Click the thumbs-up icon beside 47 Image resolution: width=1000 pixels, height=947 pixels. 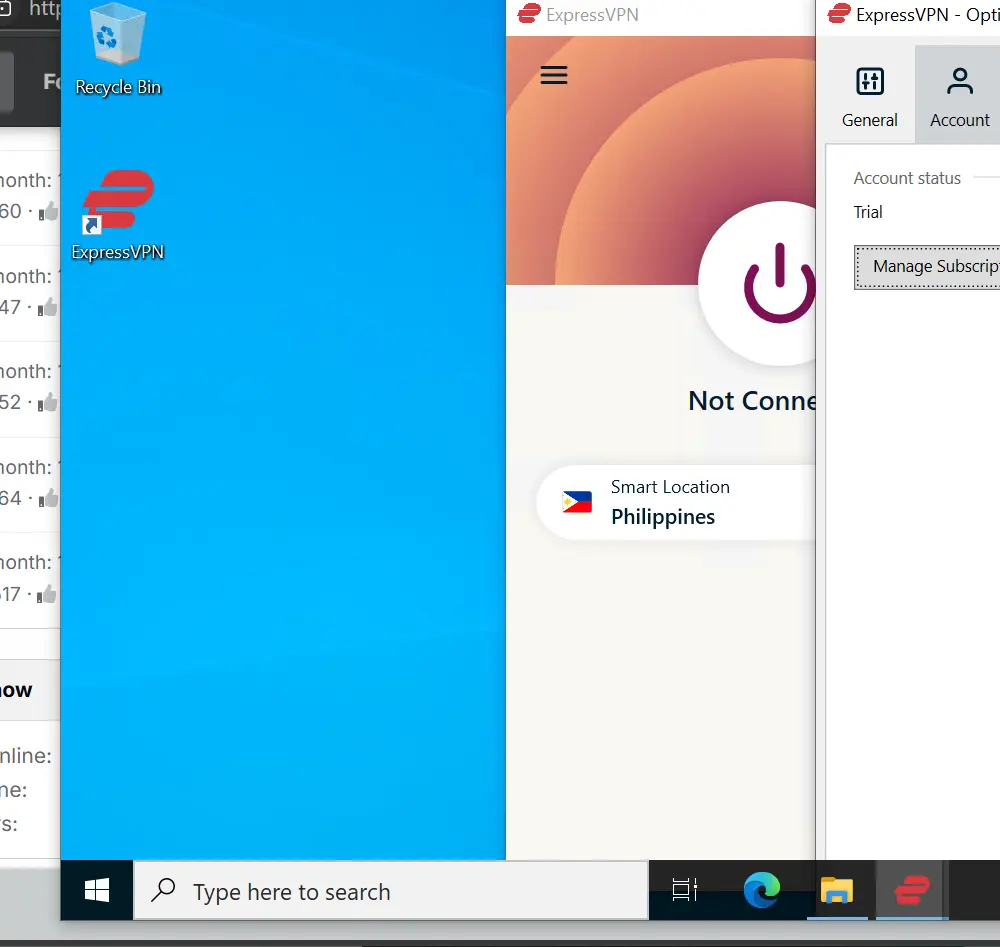tap(48, 307)
